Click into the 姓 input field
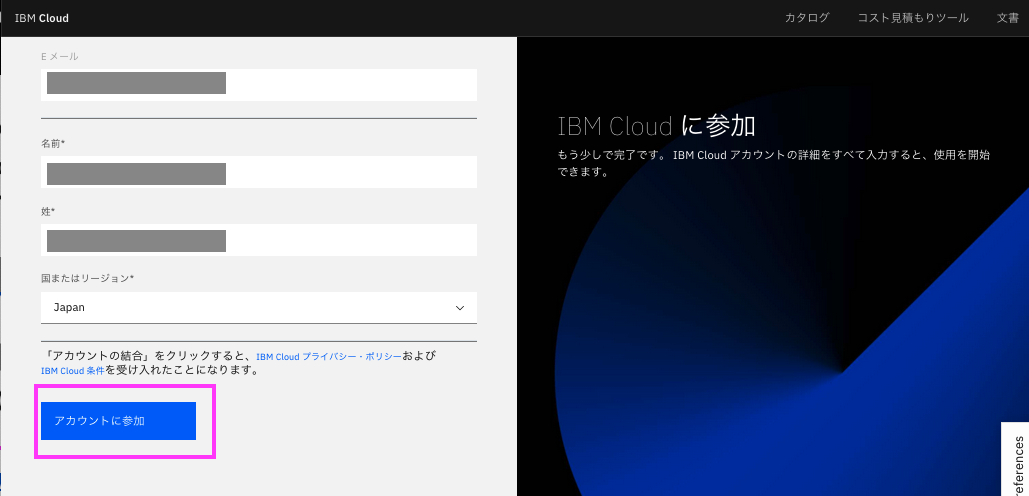This screenshot has height=496, width=1029. tap(259, 240)
